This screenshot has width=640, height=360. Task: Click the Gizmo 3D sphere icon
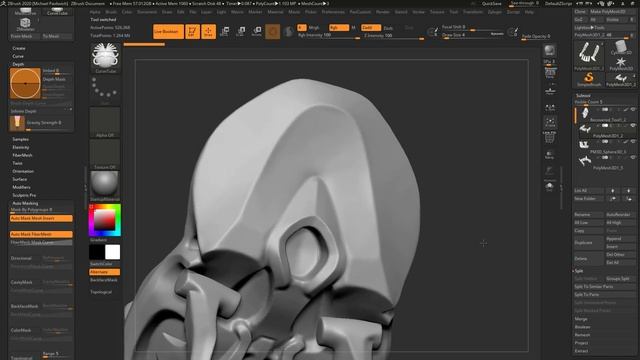click(272, 31)
